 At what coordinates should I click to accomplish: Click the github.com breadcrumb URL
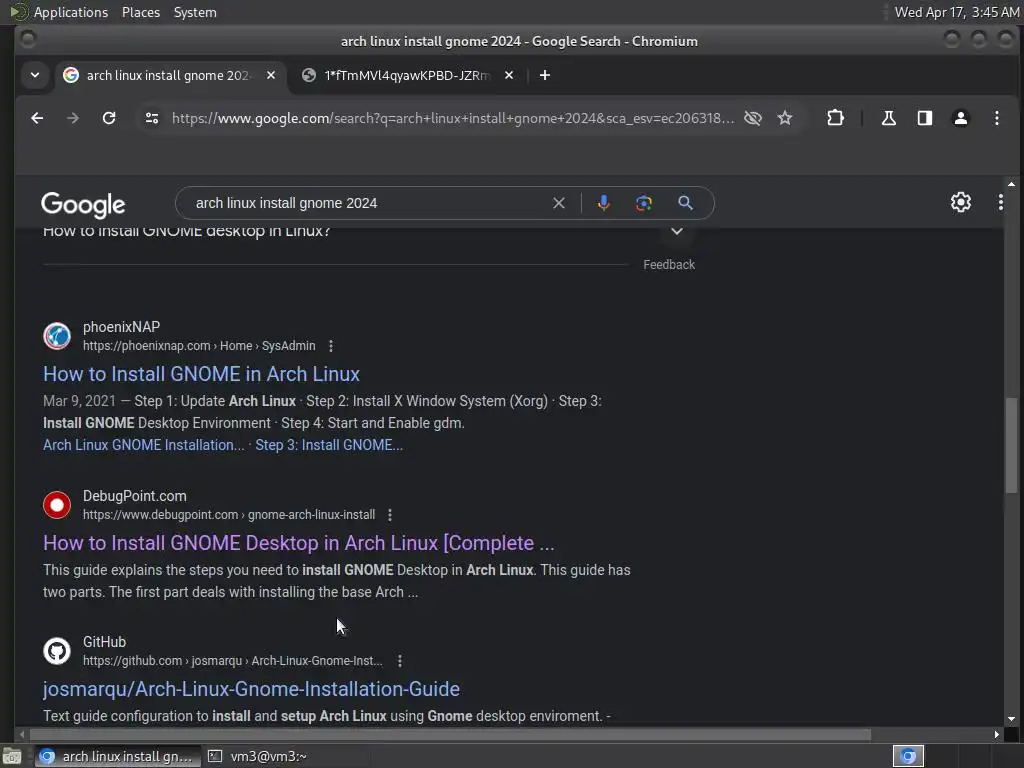(x=232, y=661)
